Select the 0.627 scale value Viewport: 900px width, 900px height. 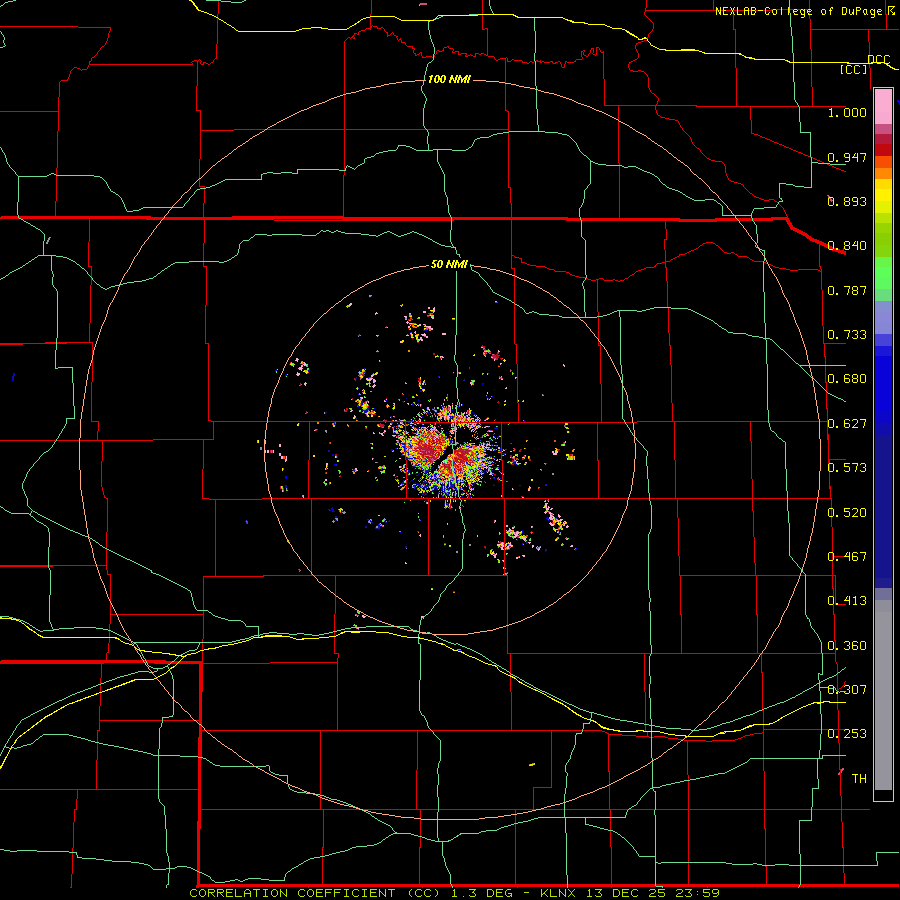847,423
